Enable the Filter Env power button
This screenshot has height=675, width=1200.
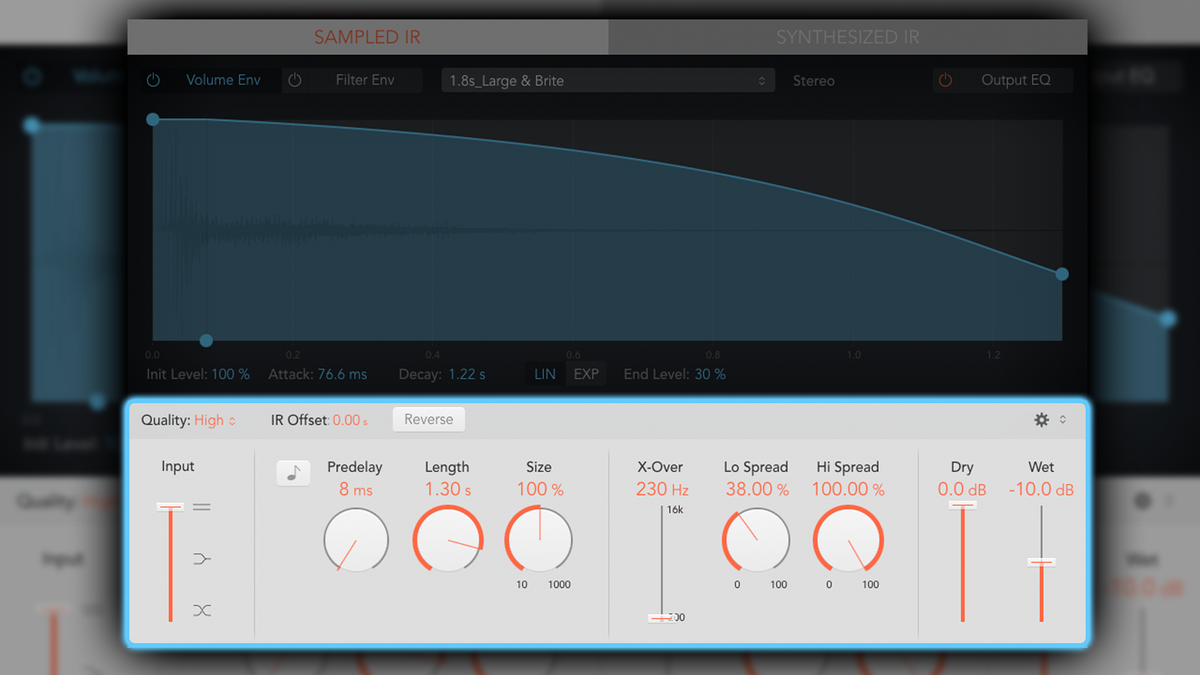[x=295, y=80]
